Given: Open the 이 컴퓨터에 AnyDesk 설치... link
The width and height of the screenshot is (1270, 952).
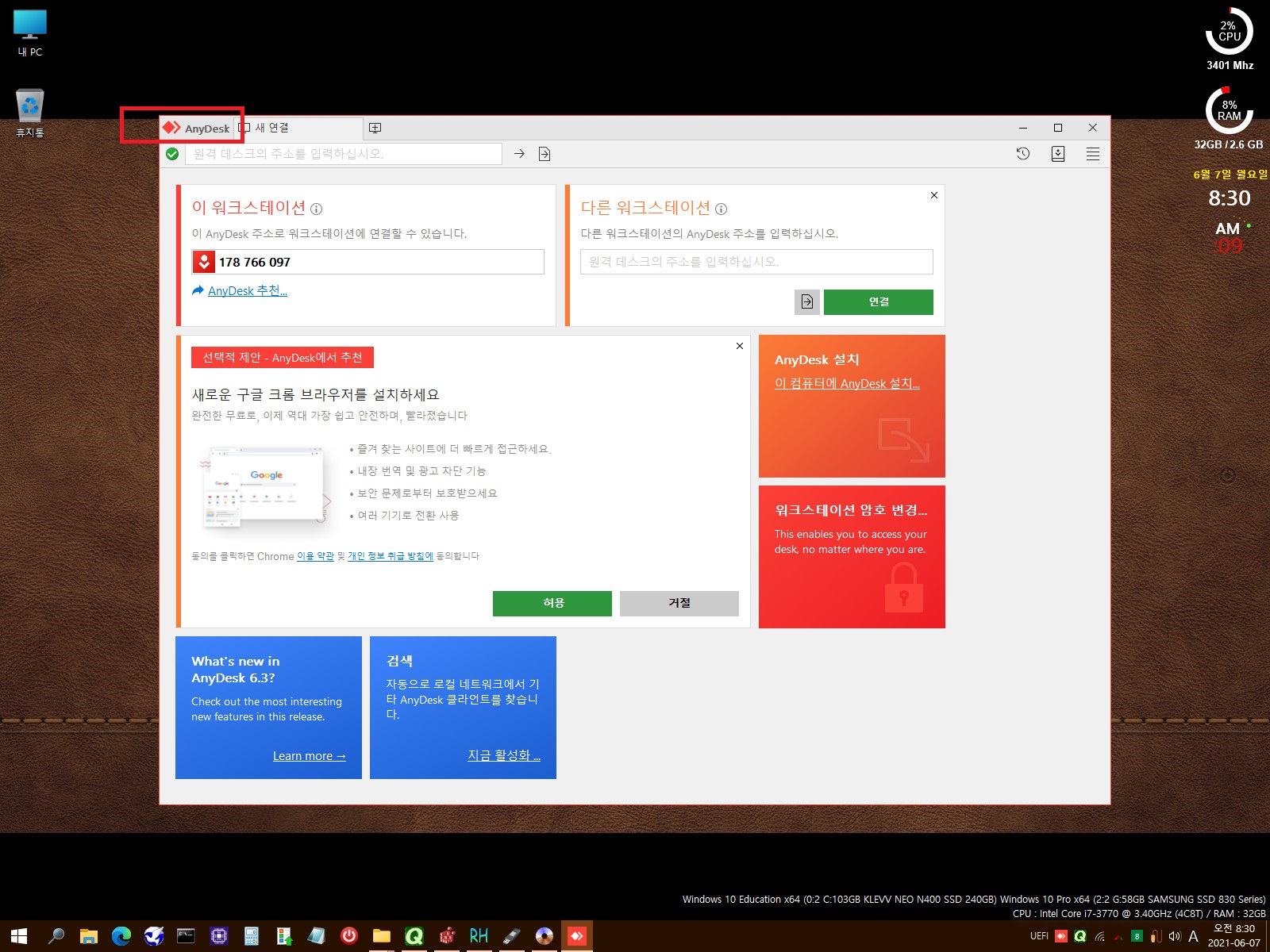Looking at the screenshot, I should [x=847, y=384].
